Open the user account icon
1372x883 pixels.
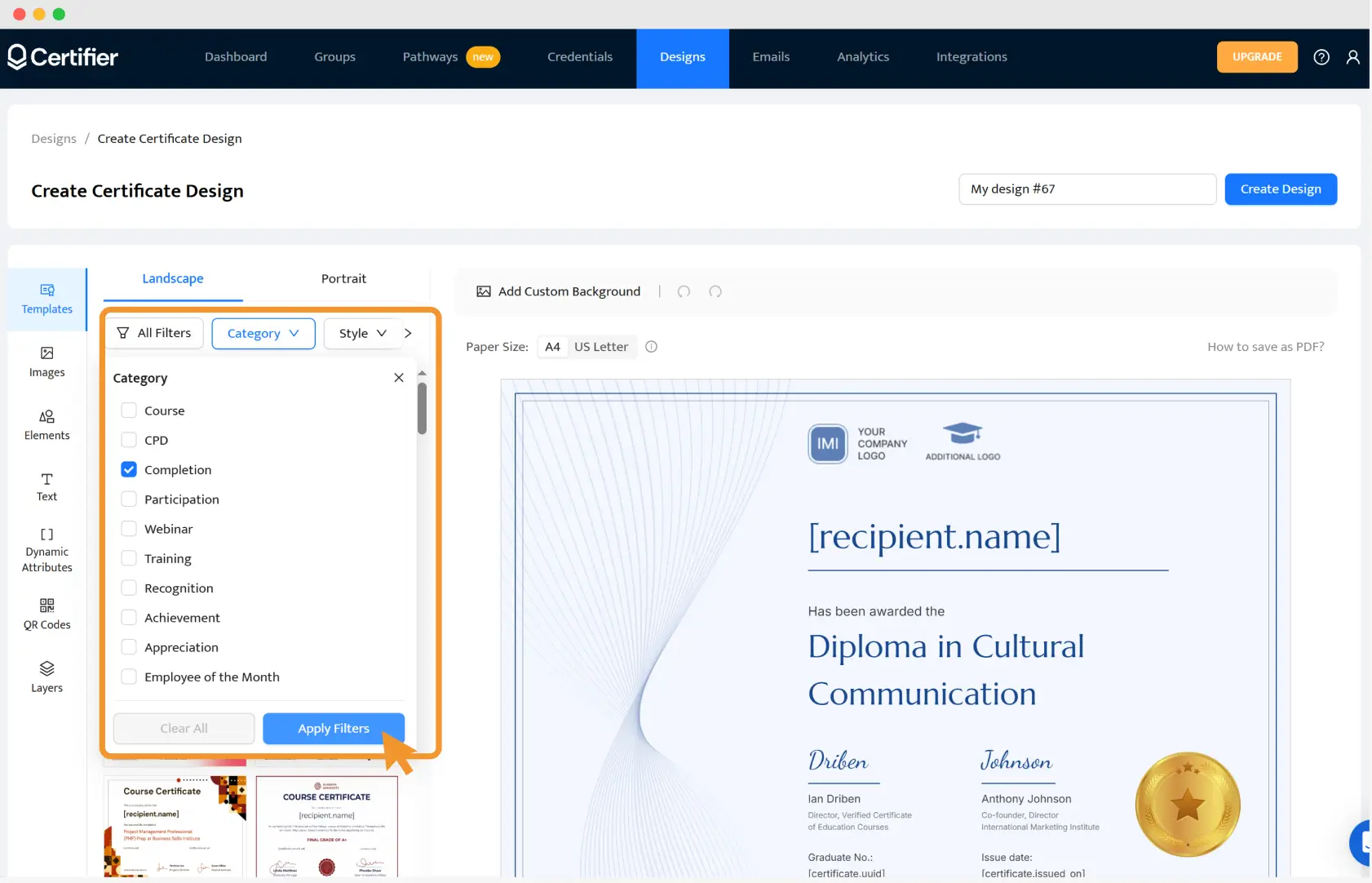1353,57
